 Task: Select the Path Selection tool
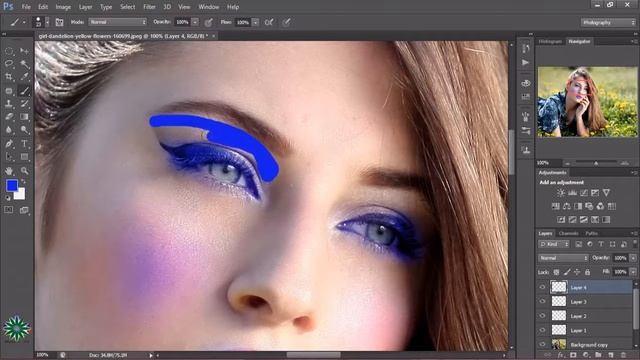(x=9, y=157)
